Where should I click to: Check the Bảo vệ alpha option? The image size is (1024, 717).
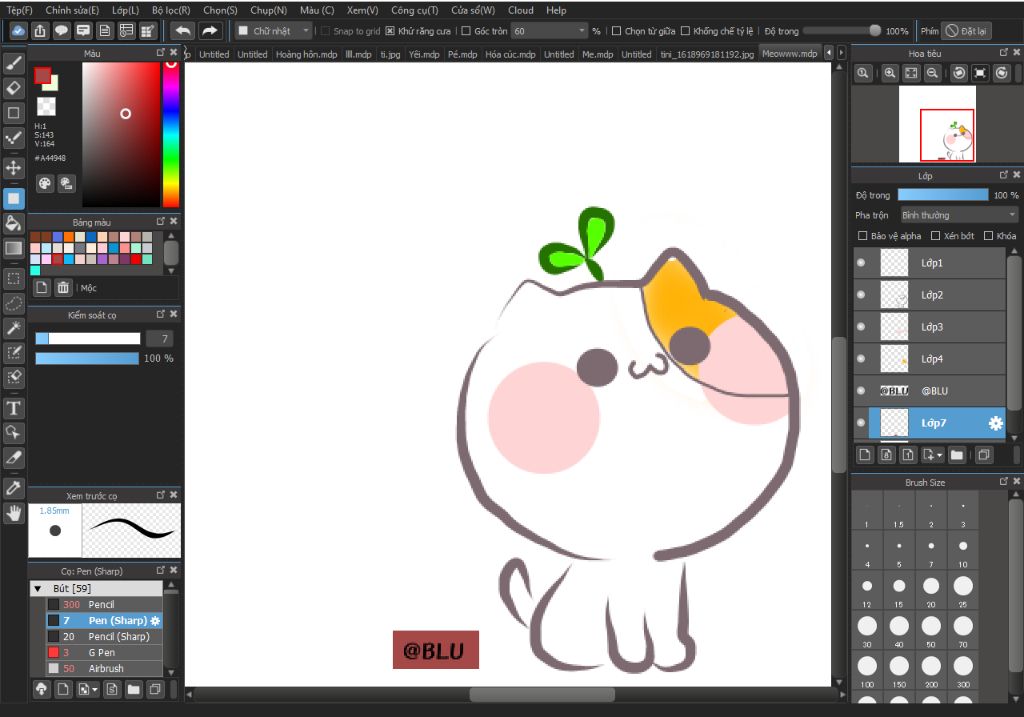click(x=862, y=236)
